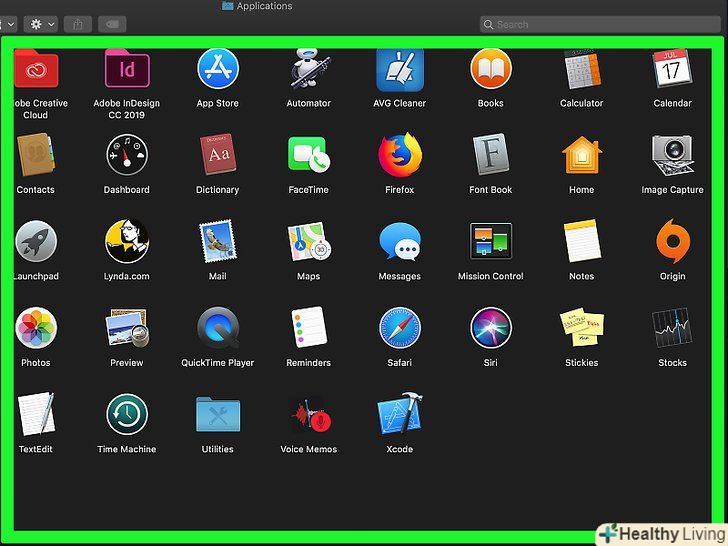Open TextEdit
Viewport: 728px width, 546px height.
coord(36,414)
